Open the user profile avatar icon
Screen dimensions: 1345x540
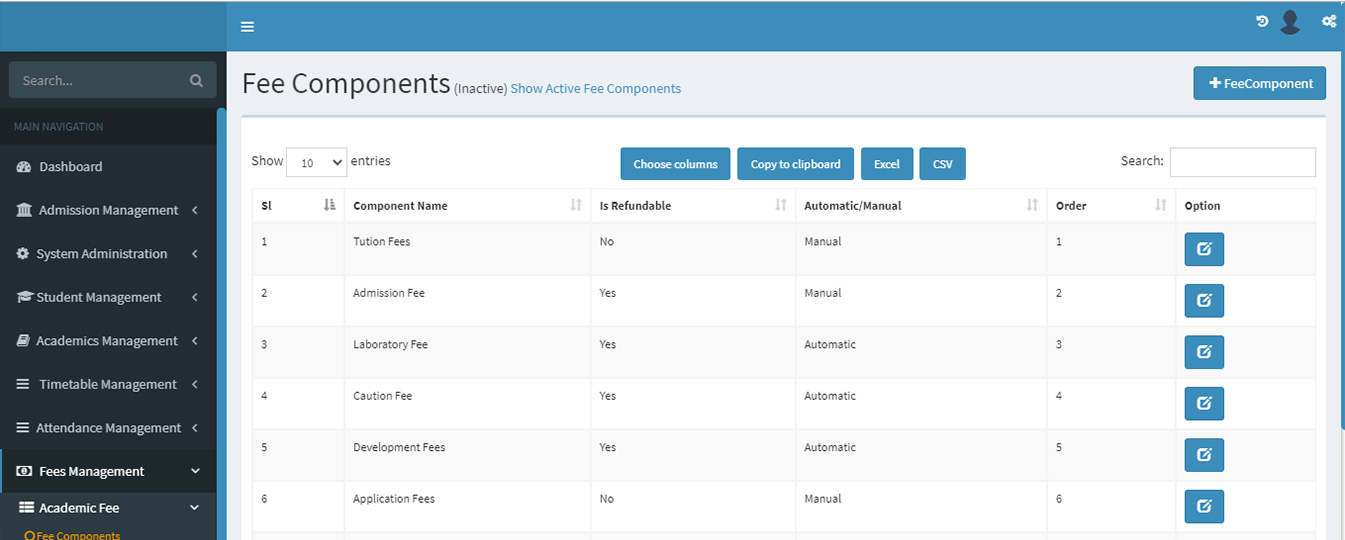point(1290,22)
